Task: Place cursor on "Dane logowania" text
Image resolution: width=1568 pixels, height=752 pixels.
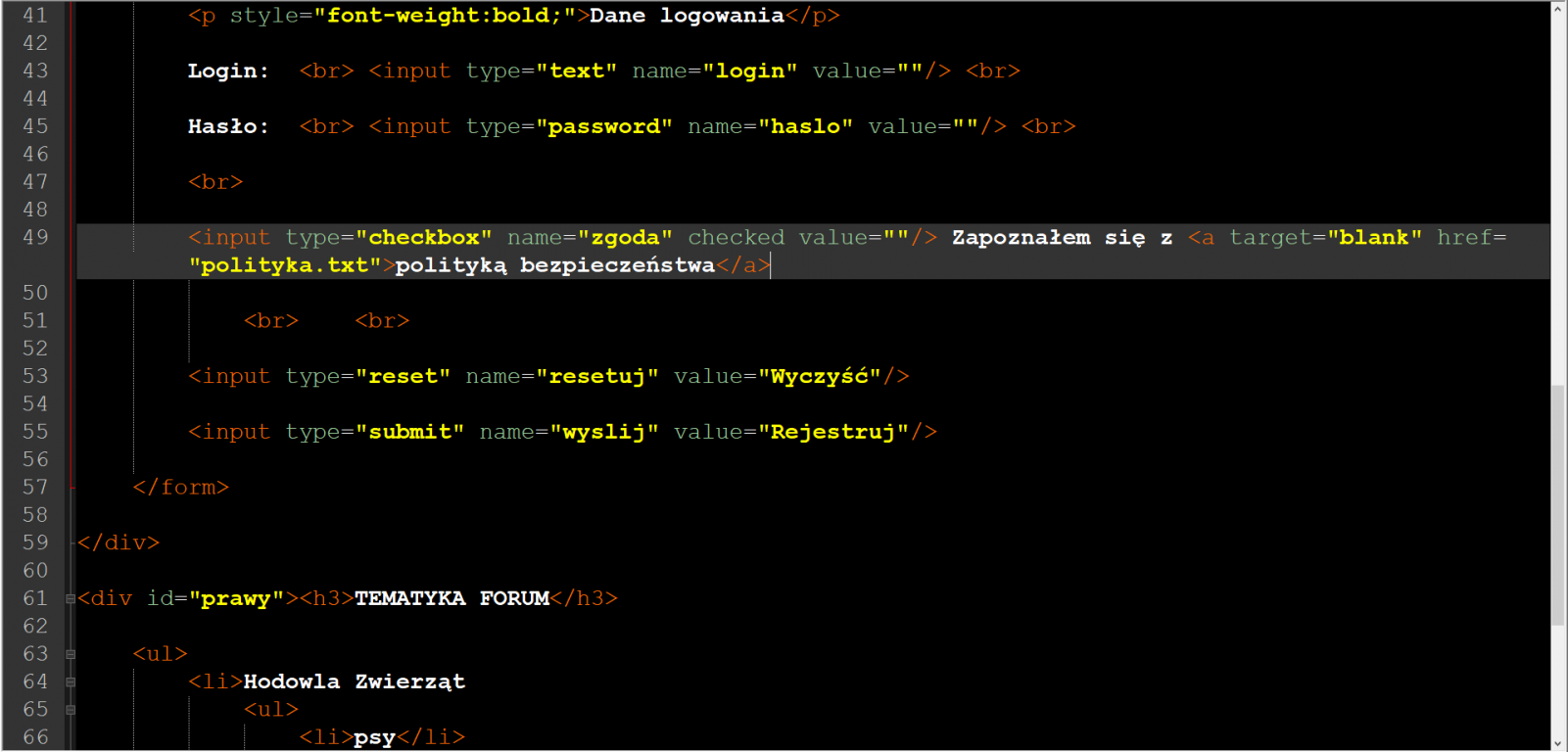Action: coord(688,16)
